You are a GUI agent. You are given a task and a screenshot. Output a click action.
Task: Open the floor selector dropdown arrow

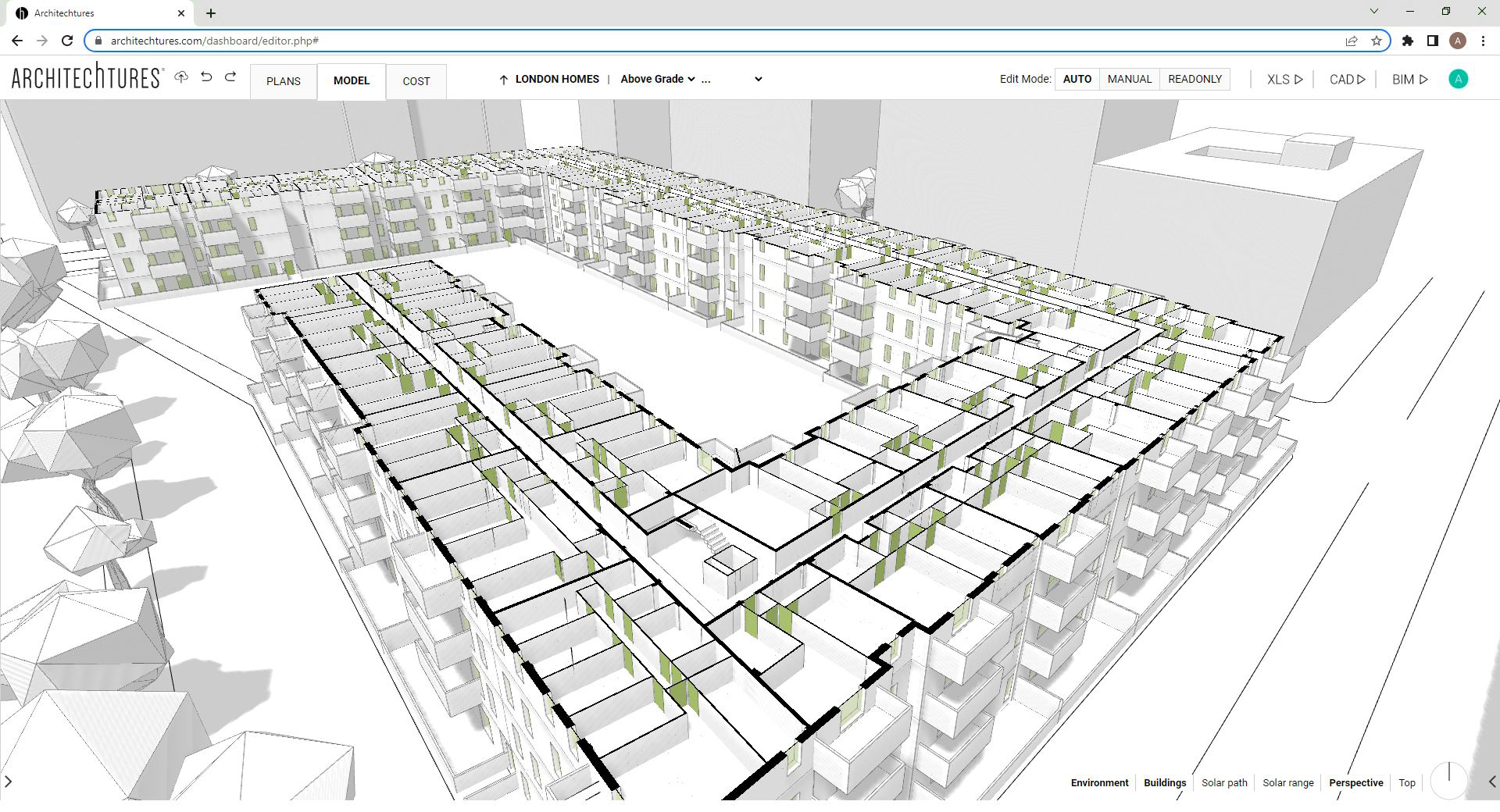pyautogui.click(x=758, y=79)
